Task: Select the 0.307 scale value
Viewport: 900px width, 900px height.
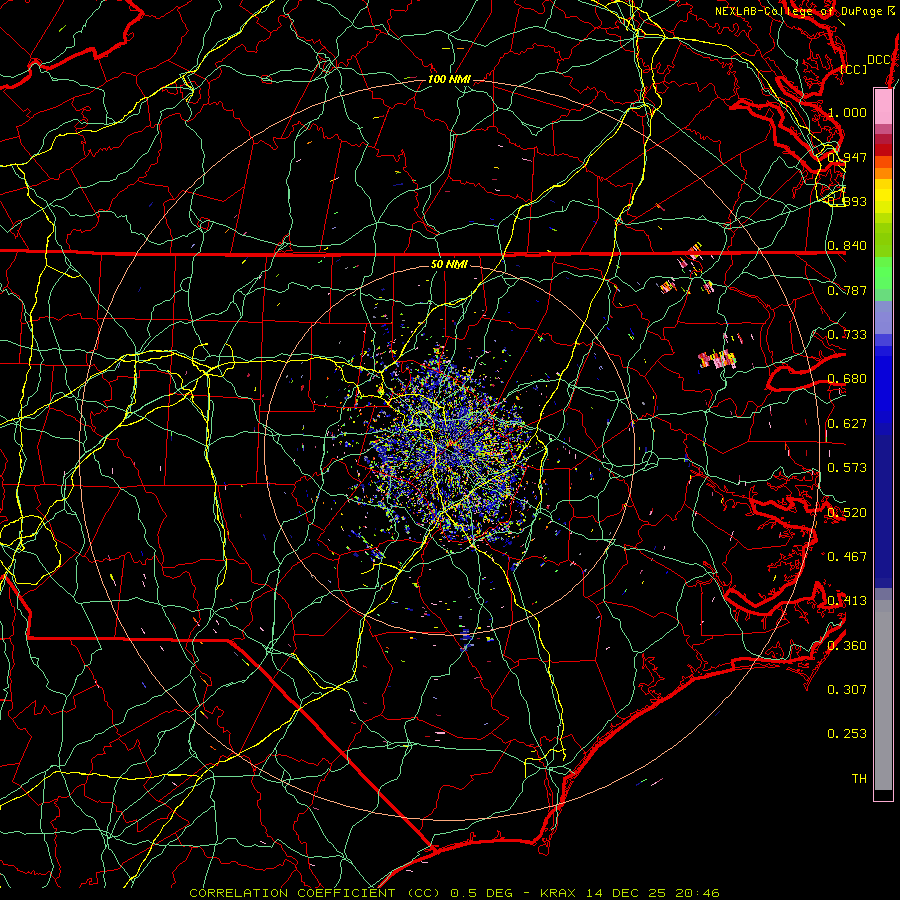Action: [847, 689]
